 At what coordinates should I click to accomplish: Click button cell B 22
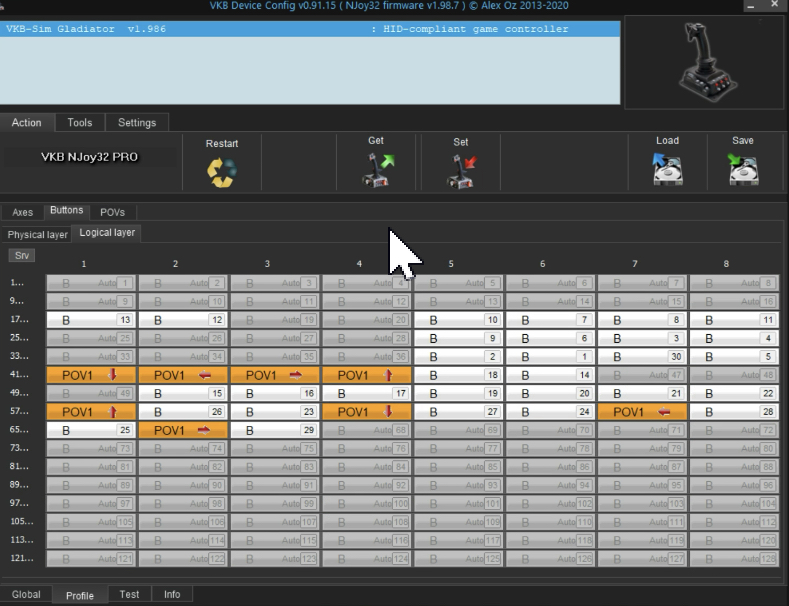(734, 393)
